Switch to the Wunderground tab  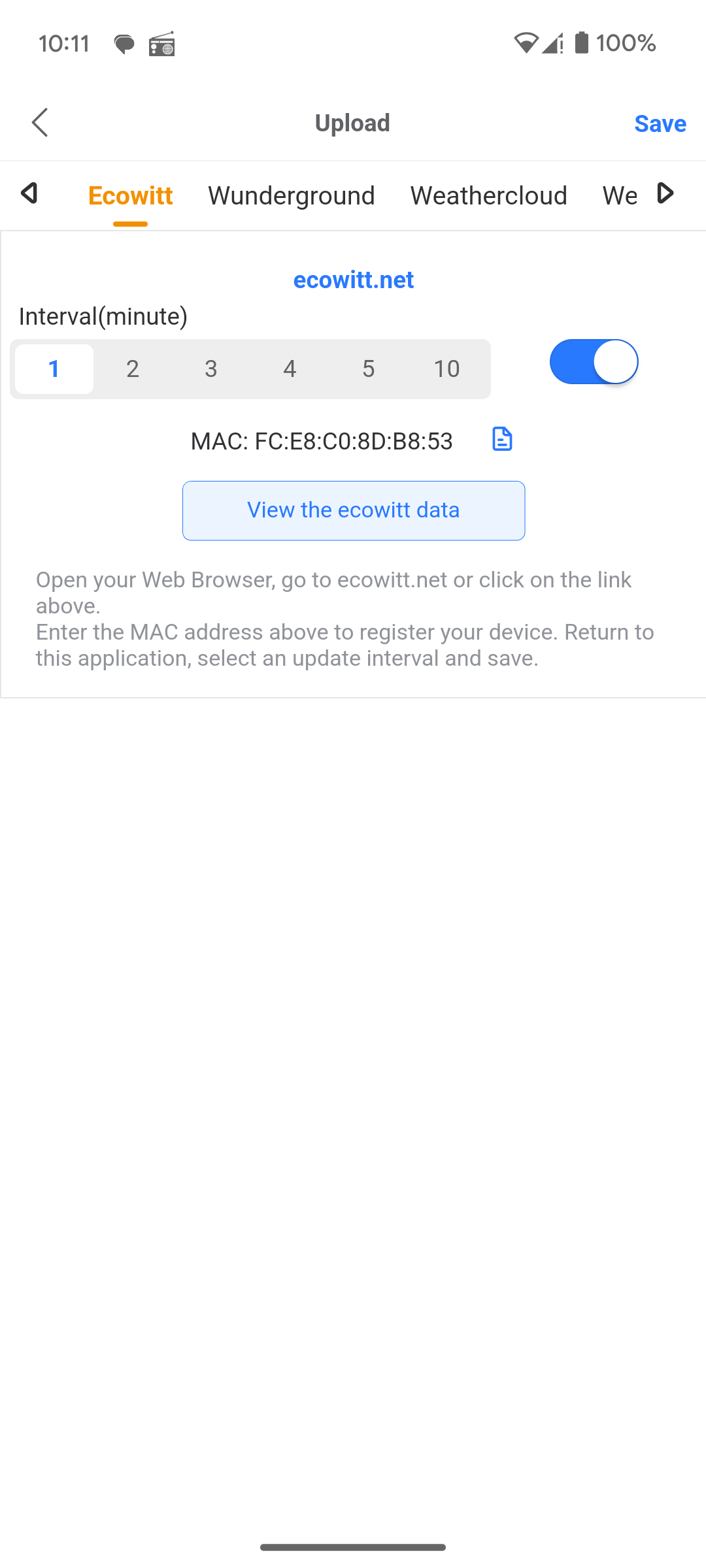point(292,195)
